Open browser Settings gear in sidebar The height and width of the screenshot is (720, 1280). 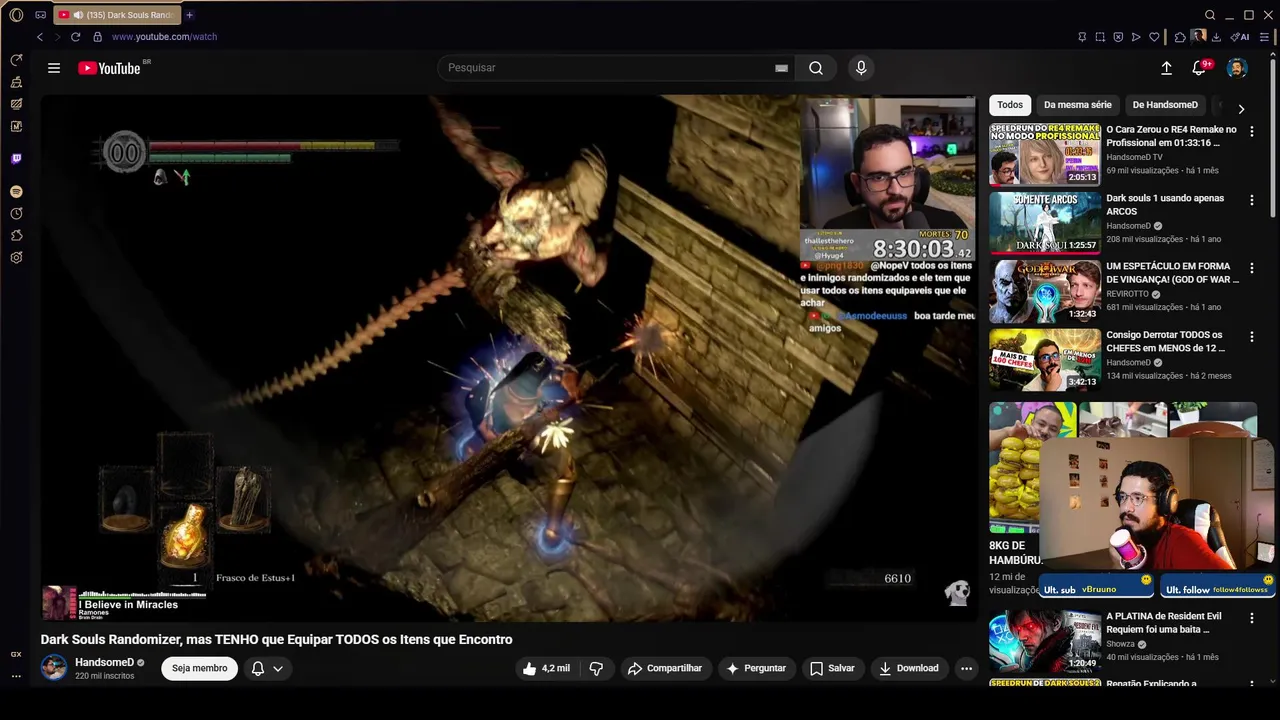[x=16, y=257]
